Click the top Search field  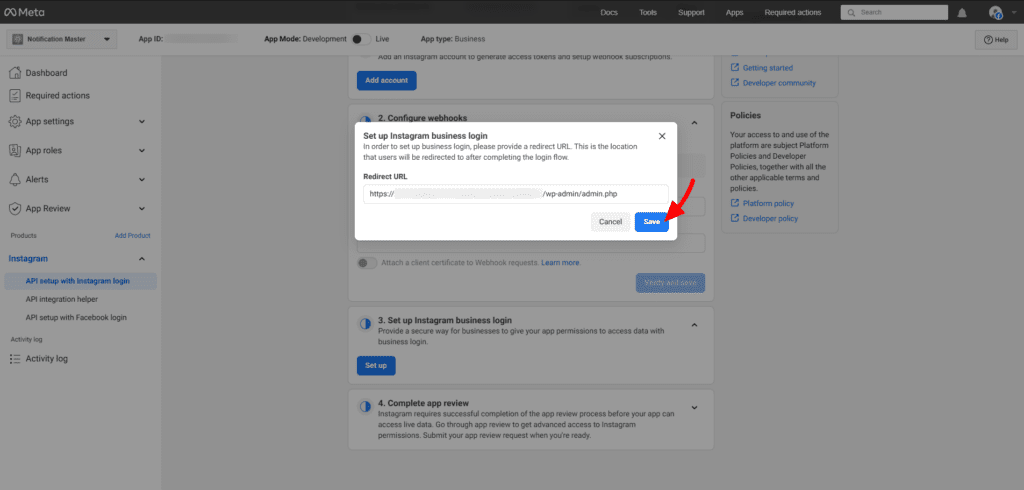pyautogui.click(x=894, y=12)
